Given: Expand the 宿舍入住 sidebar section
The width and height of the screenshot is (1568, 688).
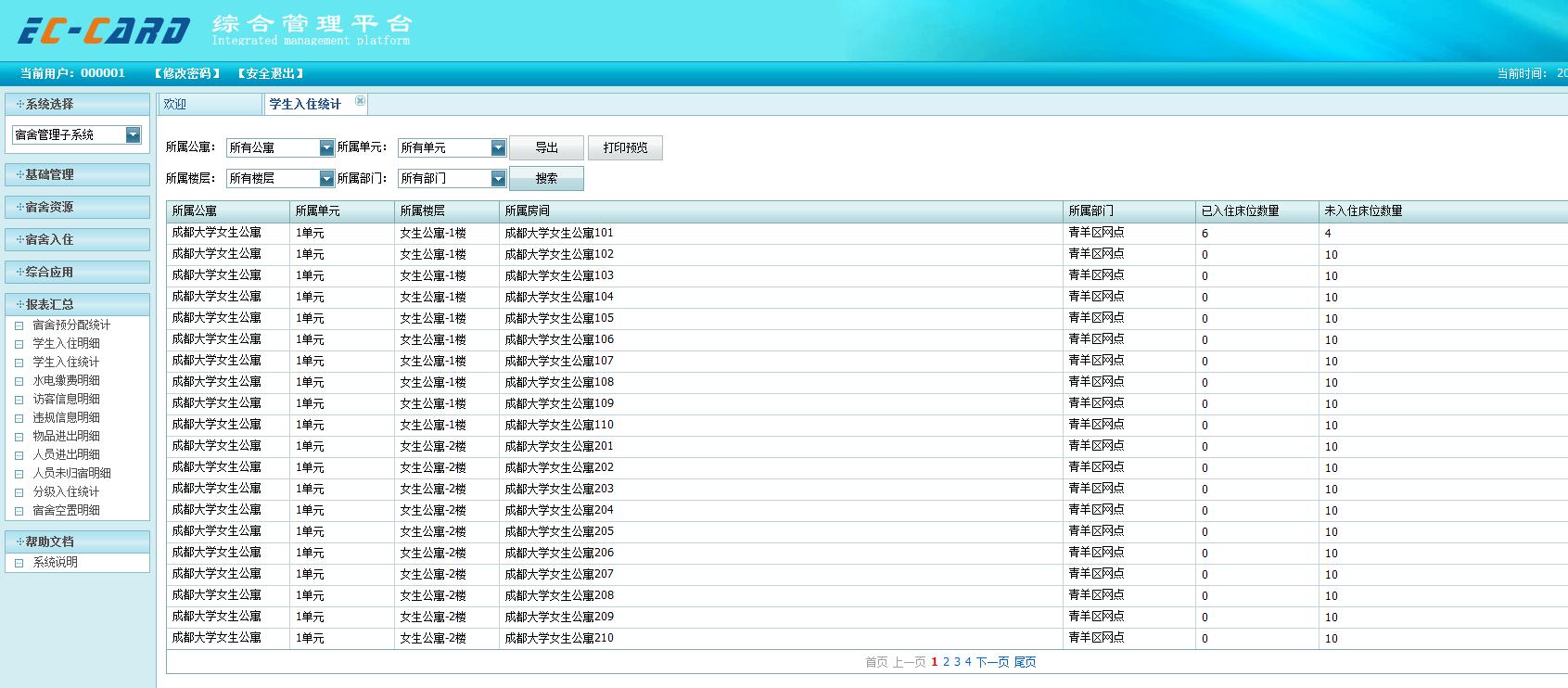Looking at the screenshot, I should coord(77,239).
